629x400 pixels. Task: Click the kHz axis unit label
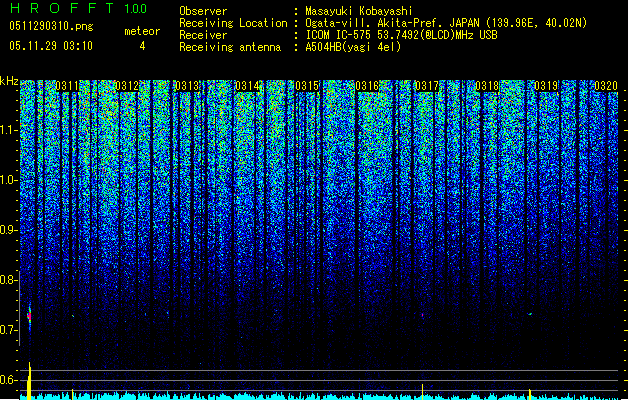9,81
